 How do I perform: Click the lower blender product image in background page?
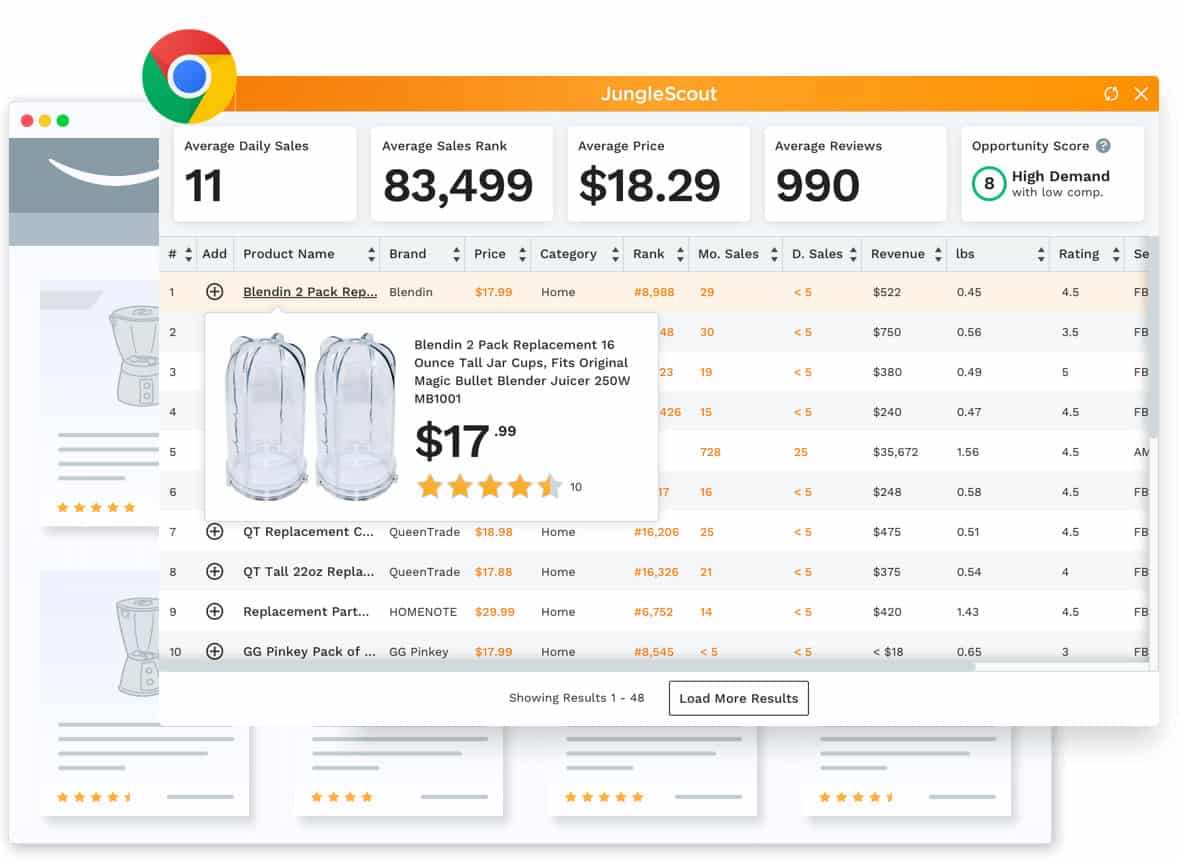click(137, 645)
